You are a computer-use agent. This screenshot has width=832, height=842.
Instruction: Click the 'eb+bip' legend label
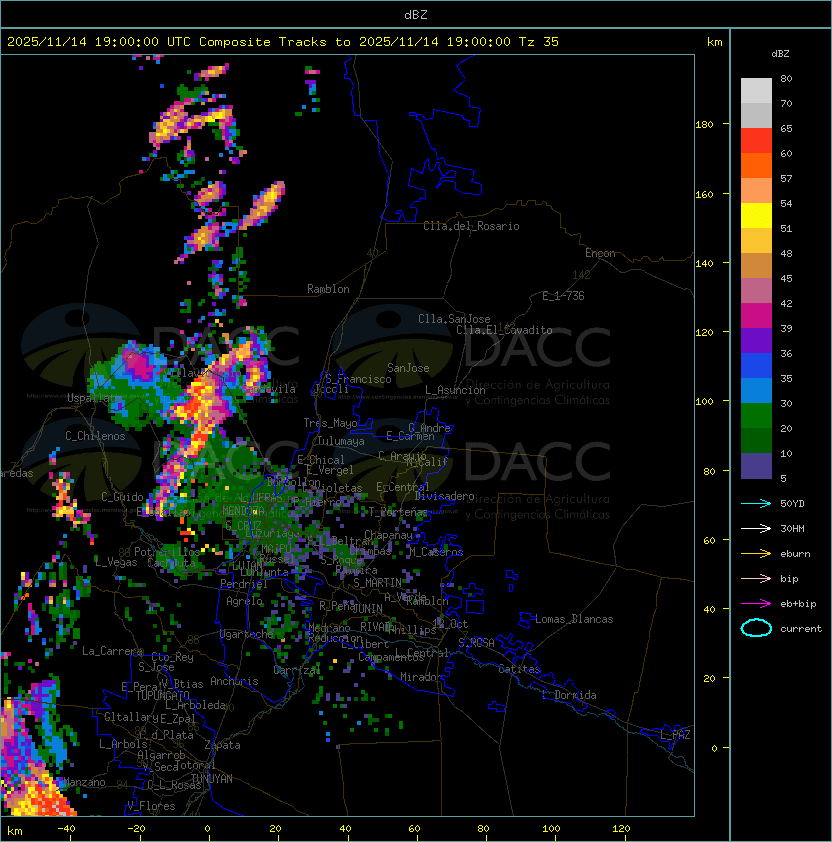(798, 604)
